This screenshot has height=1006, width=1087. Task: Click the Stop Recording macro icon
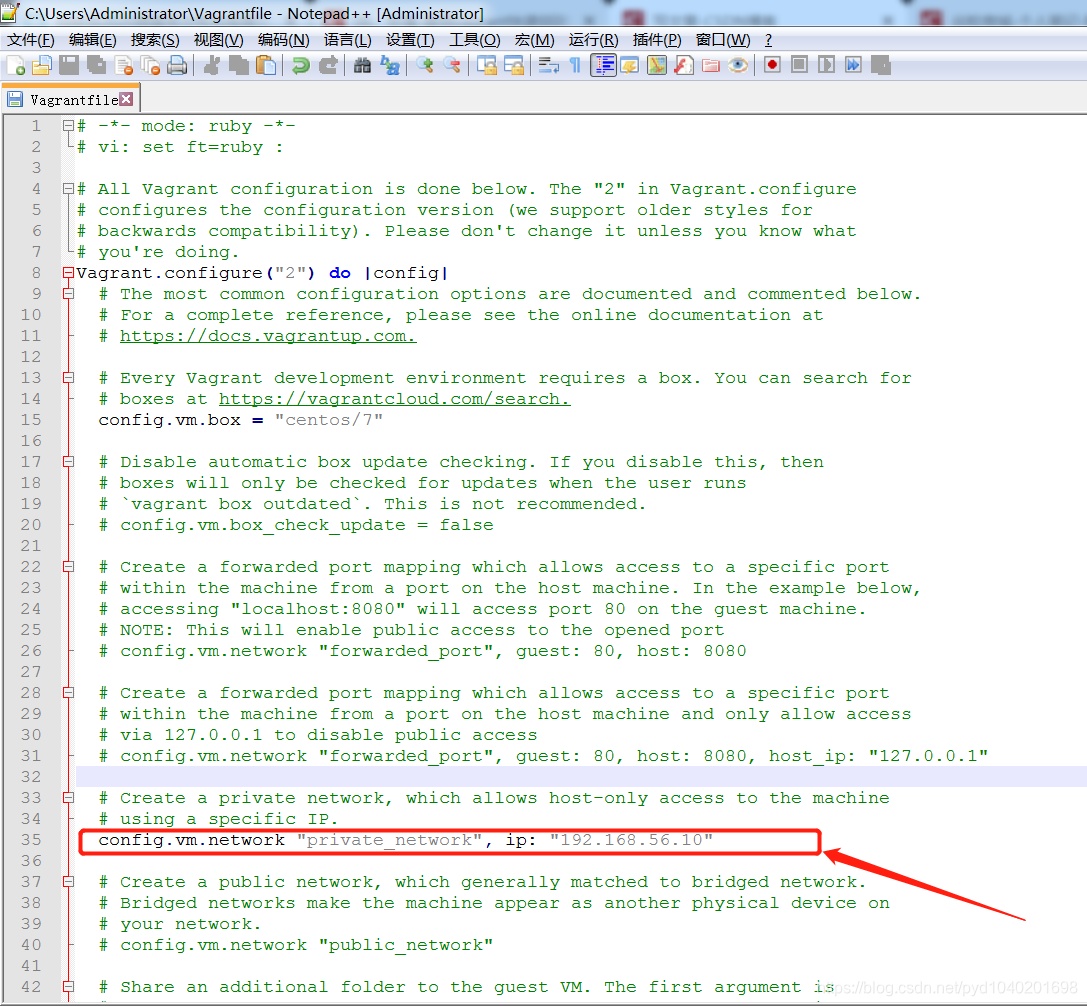point(799,65)
